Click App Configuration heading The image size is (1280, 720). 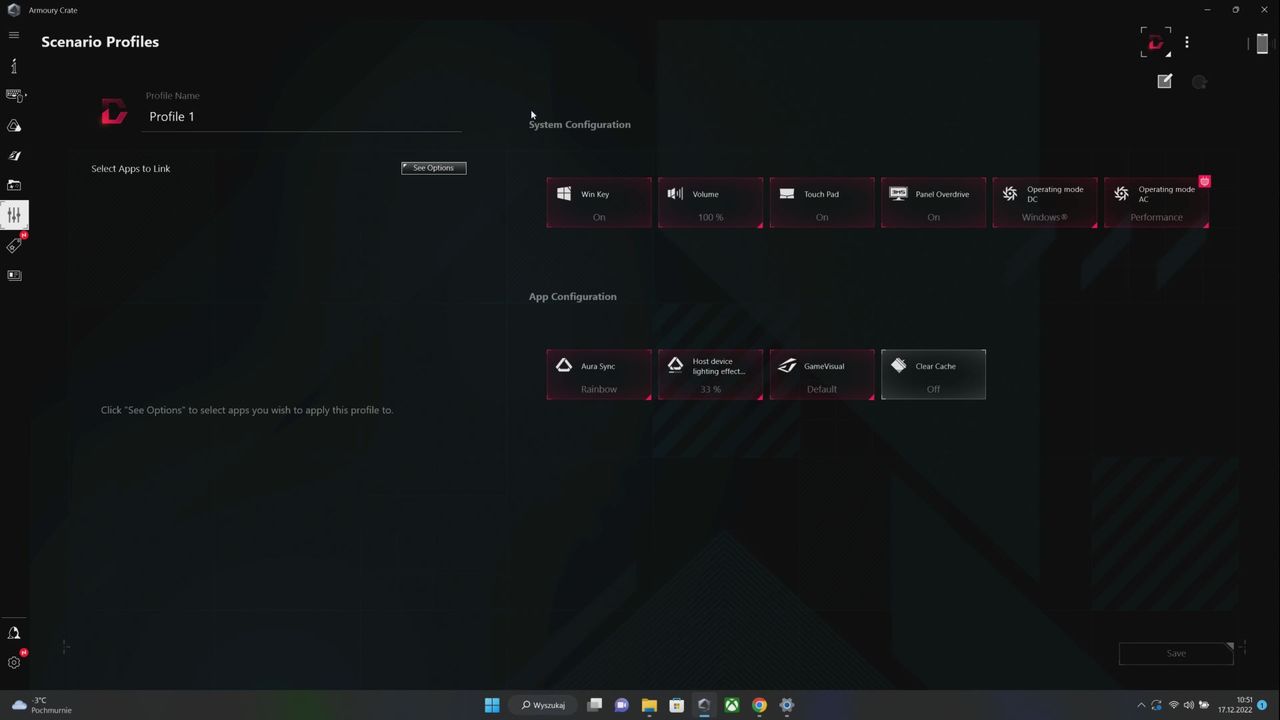573,297
